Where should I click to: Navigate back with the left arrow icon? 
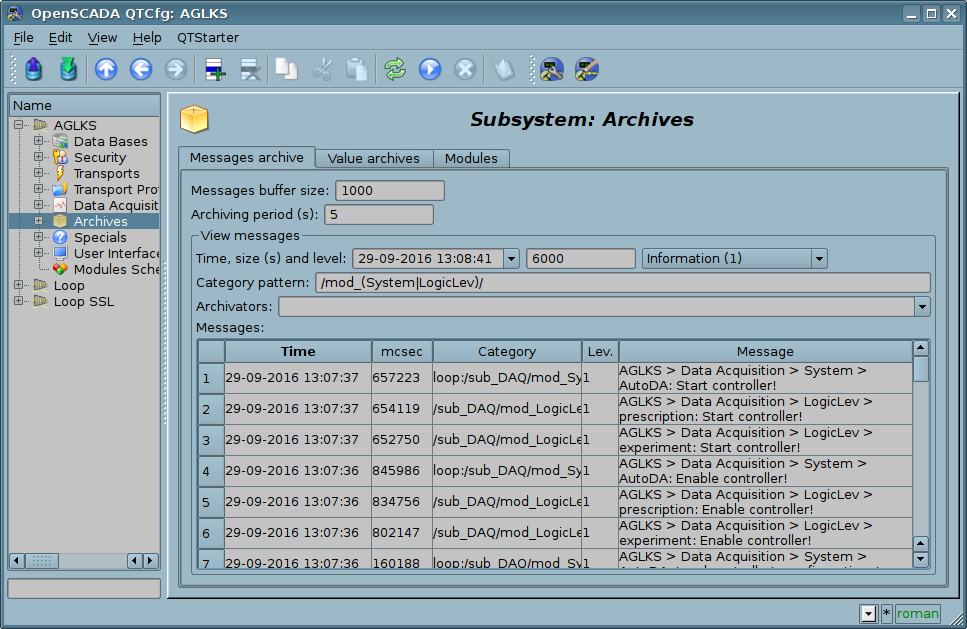(x=141, y=69)
